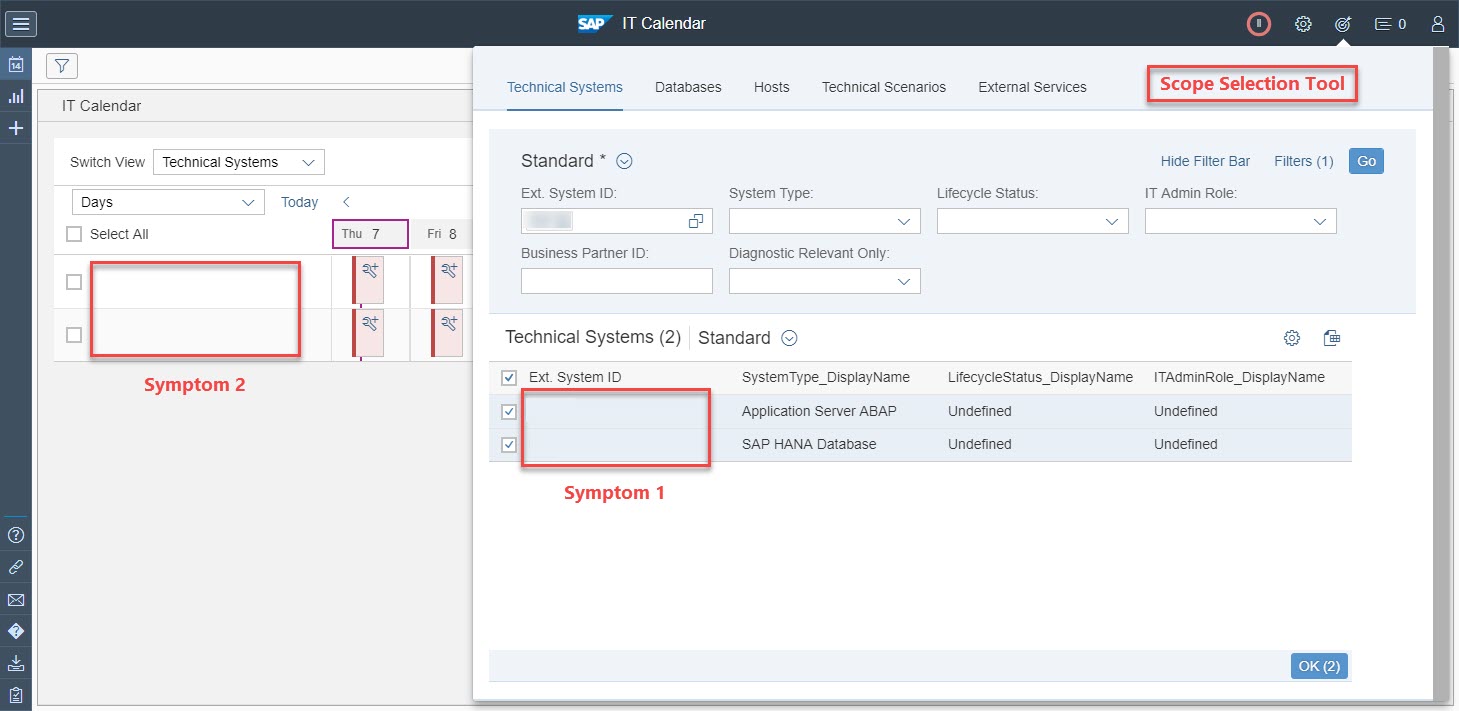Switch to the Technical Systems tab
This screenshot has height=711, width=1459.
tap(565, 87)
